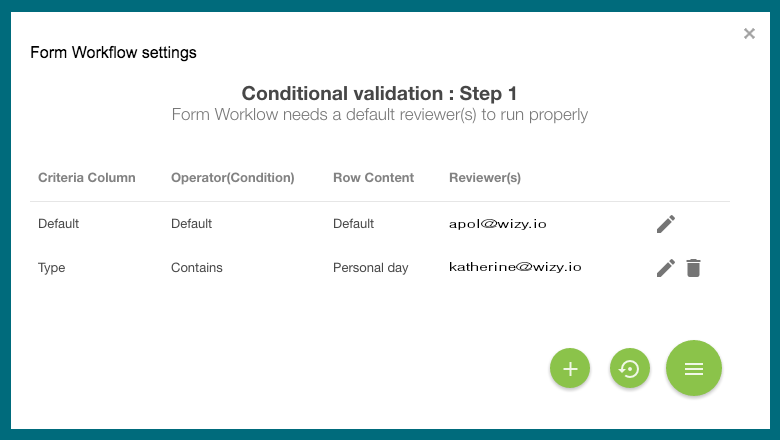The width and height of the screenshot is (780, 440).
Task: Click the Operator(Condition) column header
Action: pyautogui.click(x=233, y=177)
